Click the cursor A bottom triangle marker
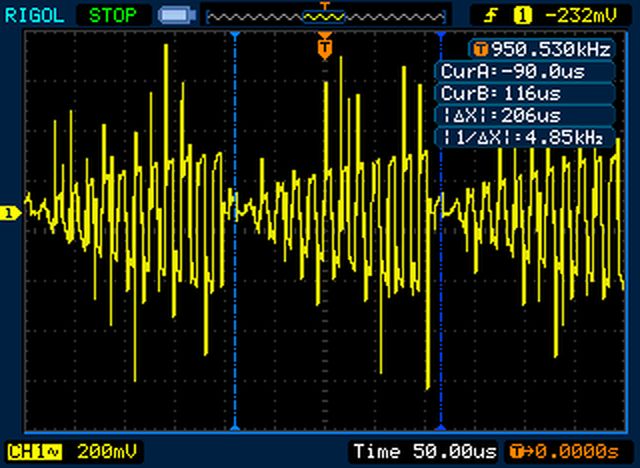This screenshot has width=640, height=468. tap(235, 427)
